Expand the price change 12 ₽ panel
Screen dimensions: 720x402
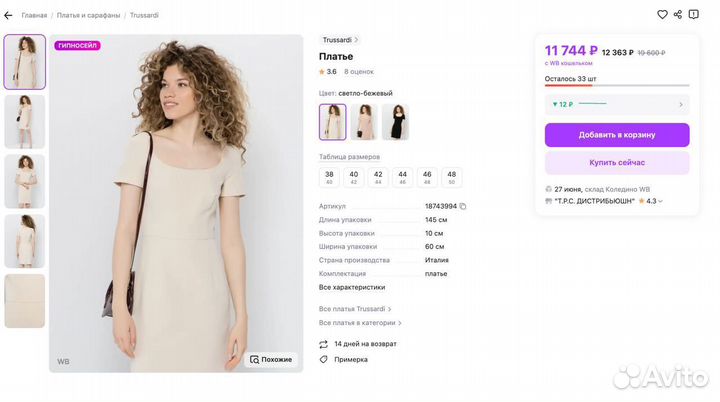[x=617, y=104]
